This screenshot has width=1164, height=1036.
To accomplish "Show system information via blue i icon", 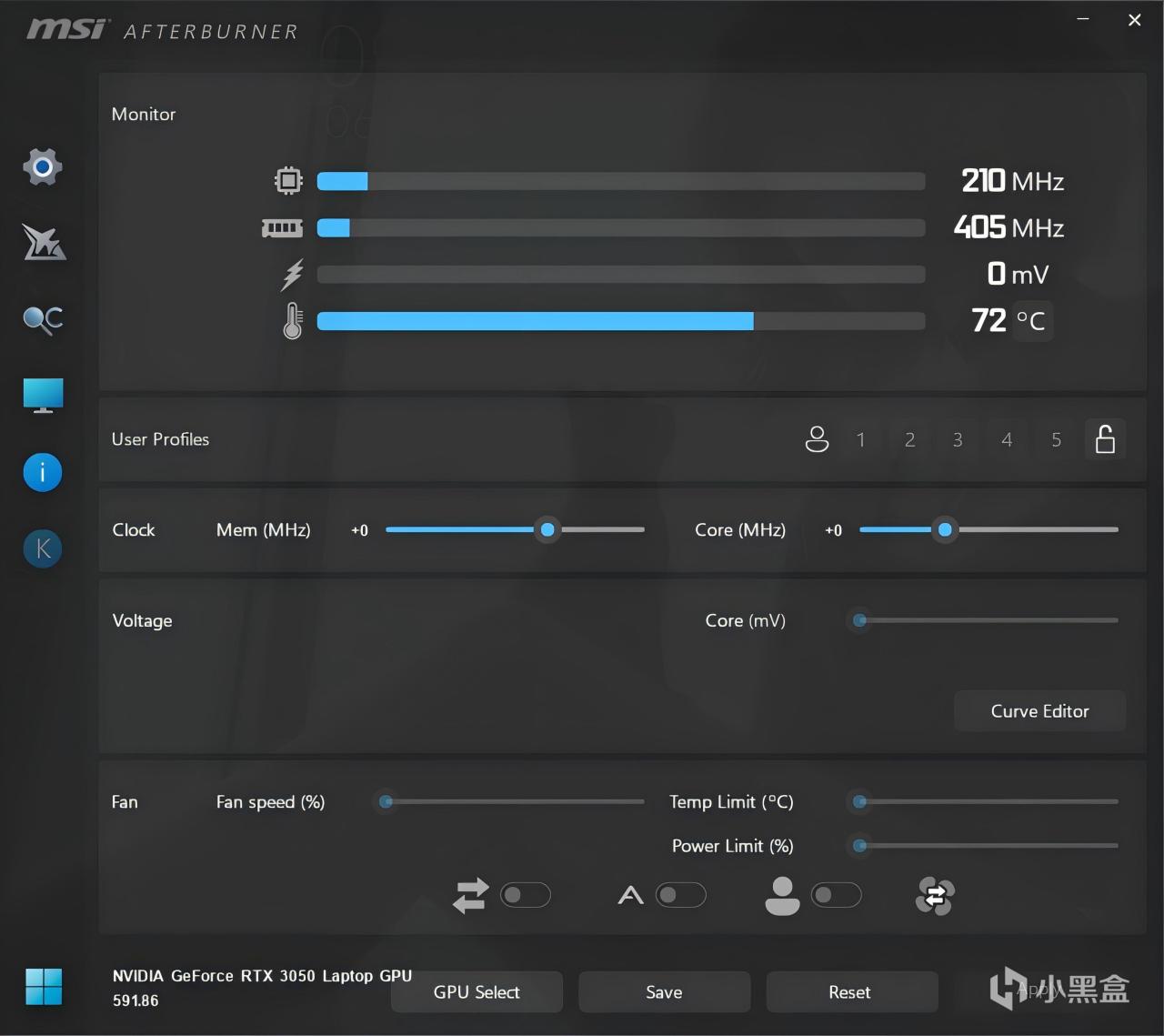I will tap(43, 472).
